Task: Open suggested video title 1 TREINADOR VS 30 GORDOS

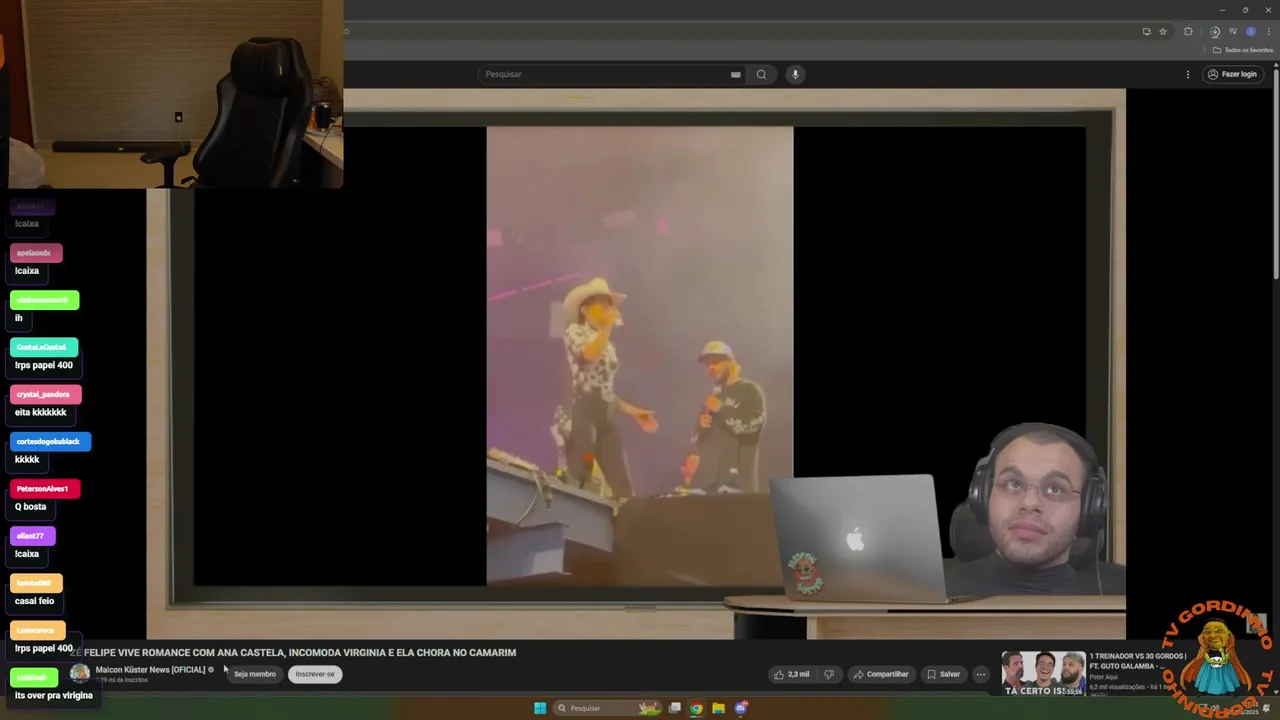Action: [1138, 661]
